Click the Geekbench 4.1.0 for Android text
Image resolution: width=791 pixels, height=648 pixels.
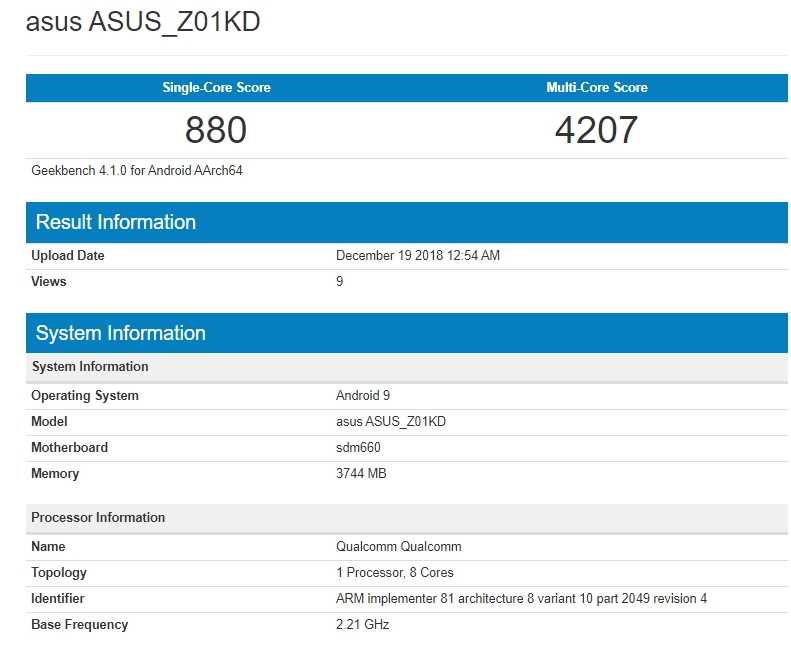click(137, 171)
